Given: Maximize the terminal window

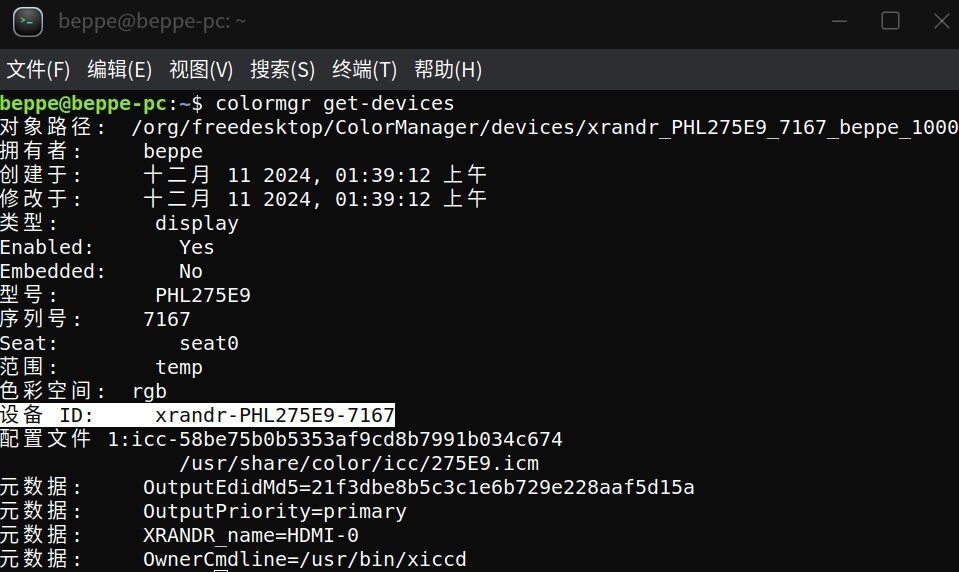Looking at the screenshot, I should [890, 21].
